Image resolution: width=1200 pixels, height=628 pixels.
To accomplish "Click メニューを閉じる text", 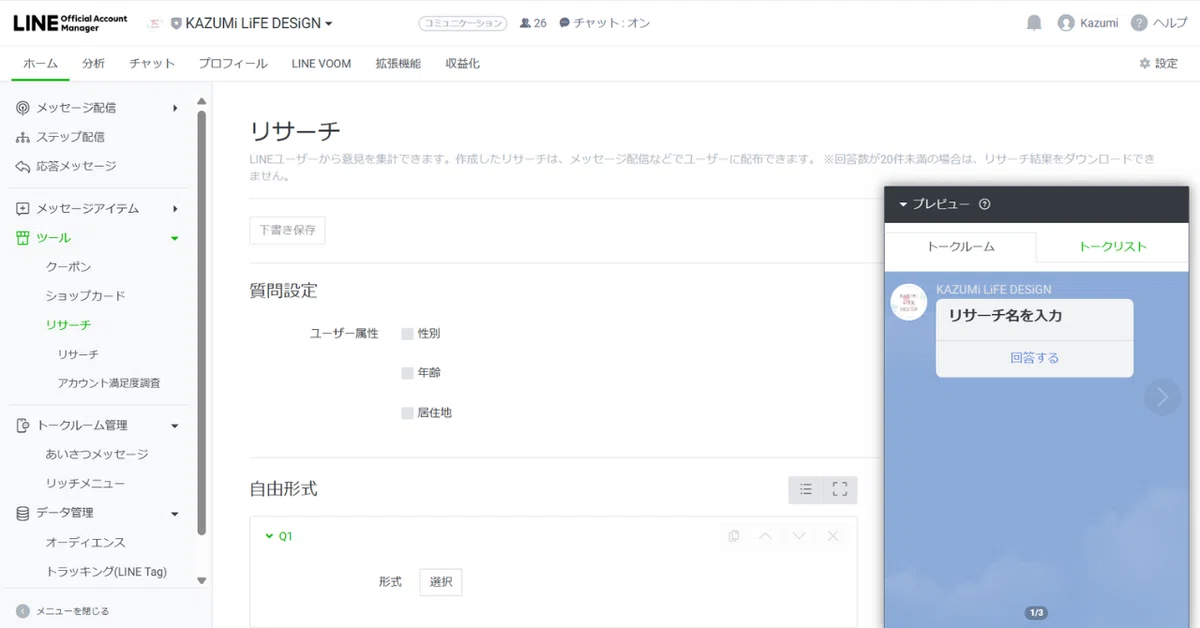I will 73,611.
